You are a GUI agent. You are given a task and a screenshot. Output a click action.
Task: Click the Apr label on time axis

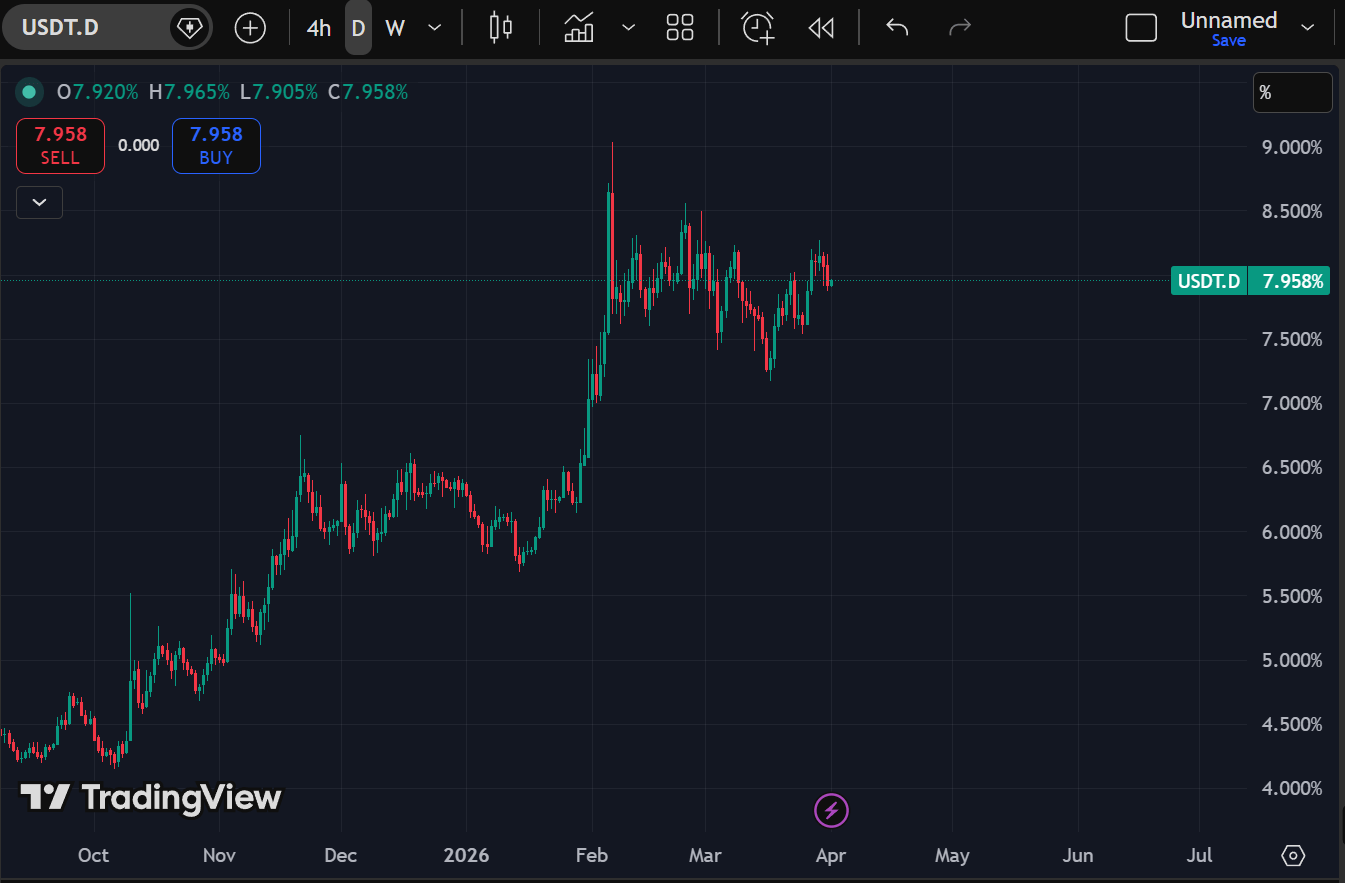pos(831,856)
